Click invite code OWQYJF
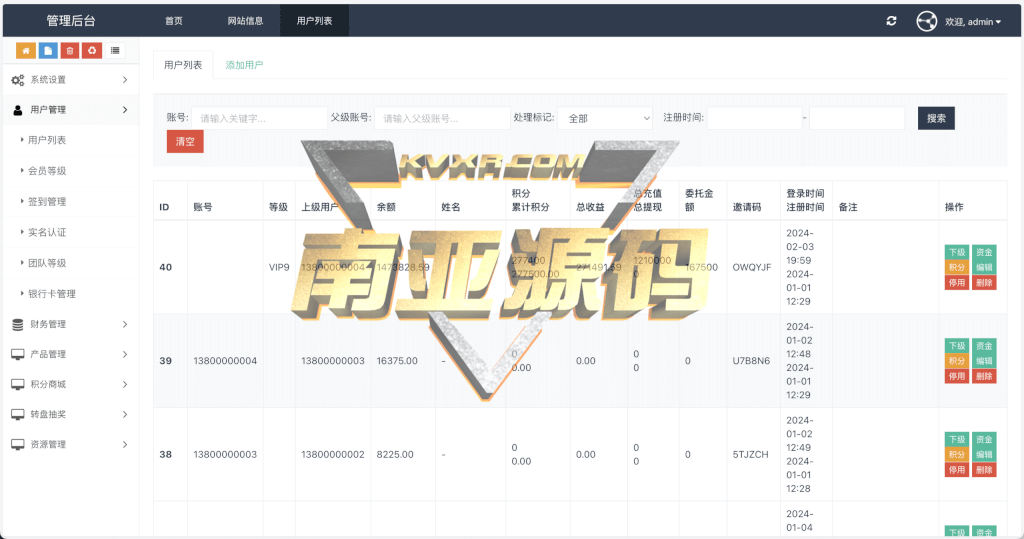This screenshot has width=1024, height=539. point(752,267)
